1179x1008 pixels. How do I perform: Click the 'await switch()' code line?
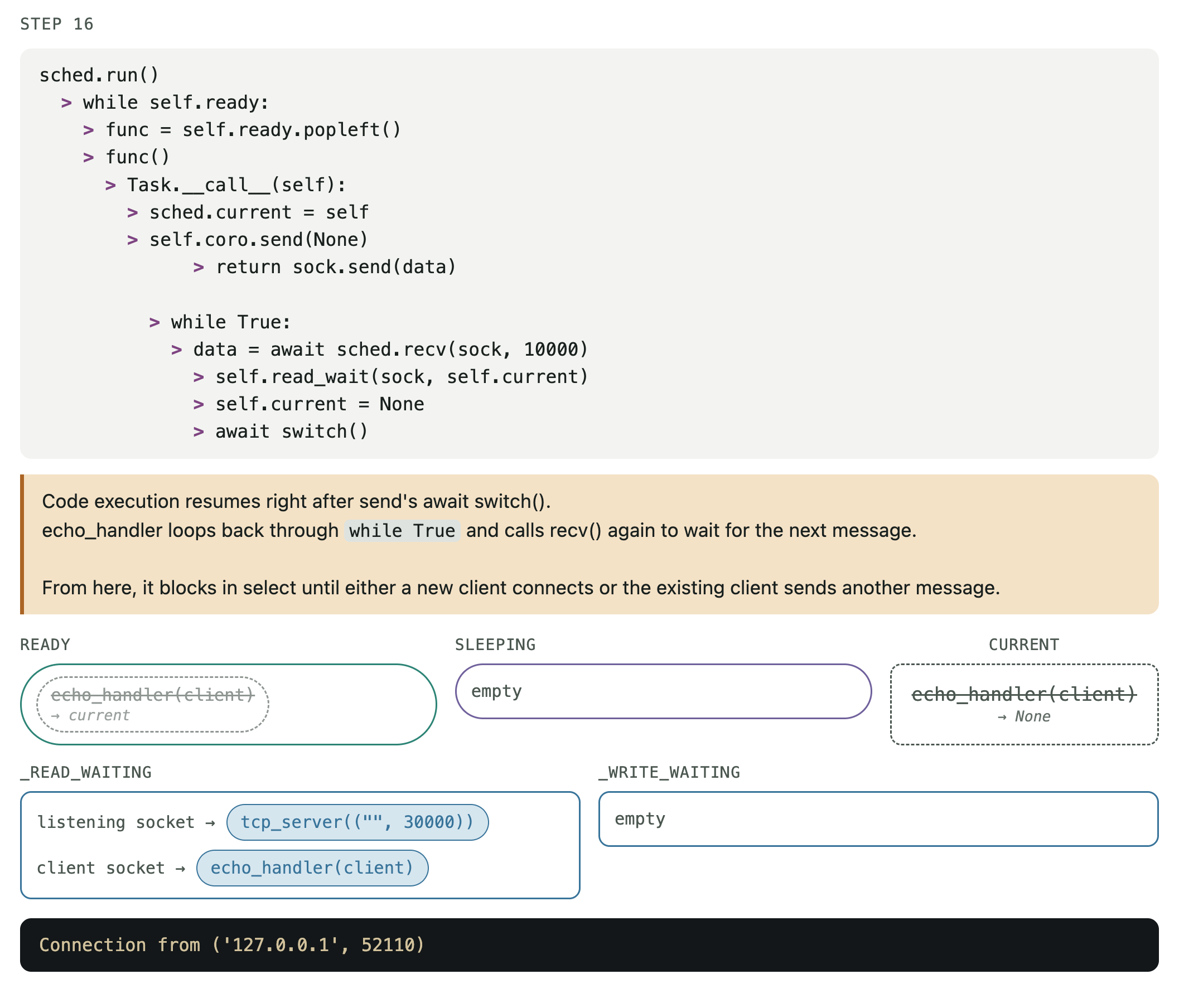click(x=292, y=431)
